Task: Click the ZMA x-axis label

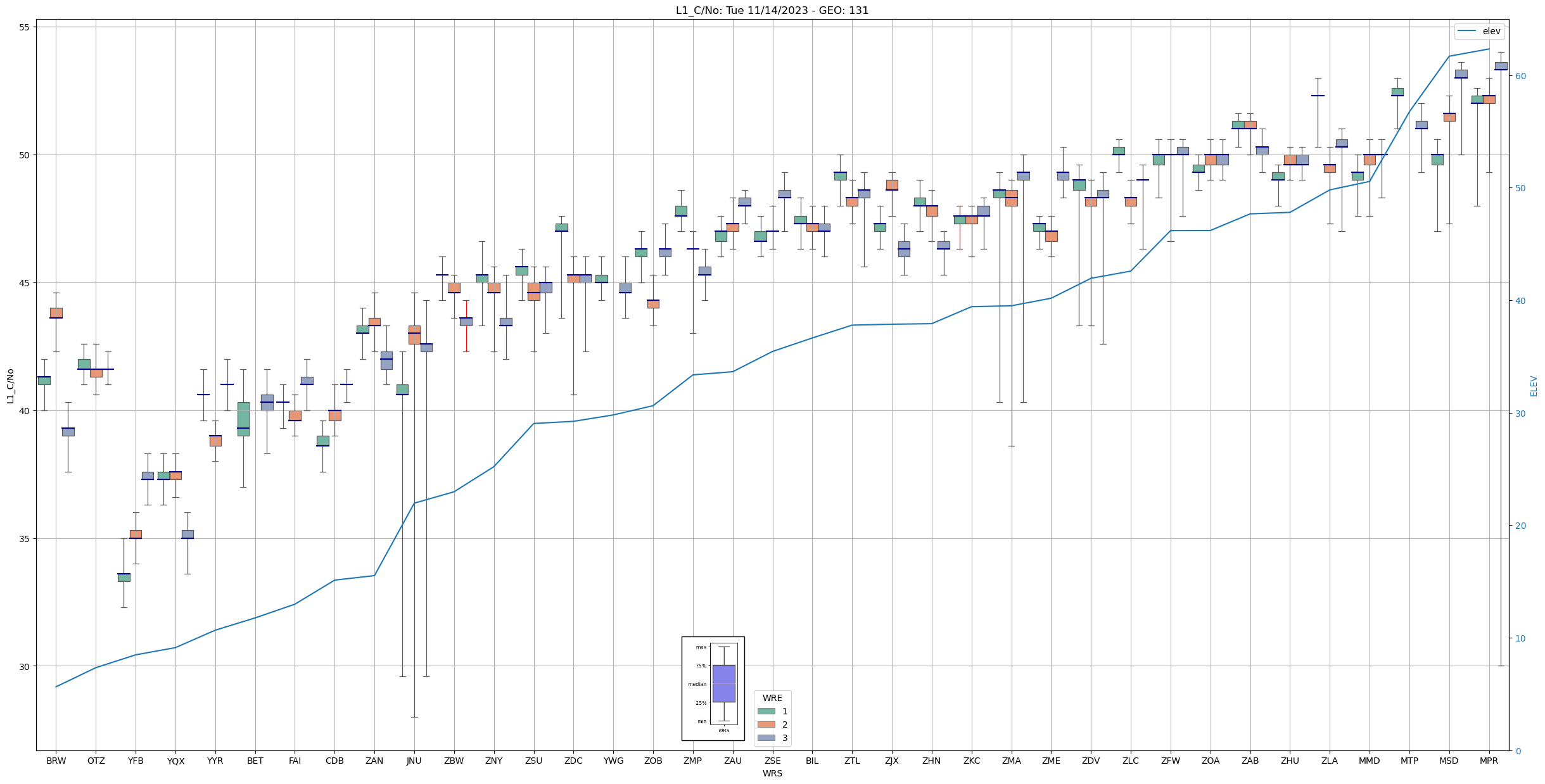Action: coord(1012,761)
